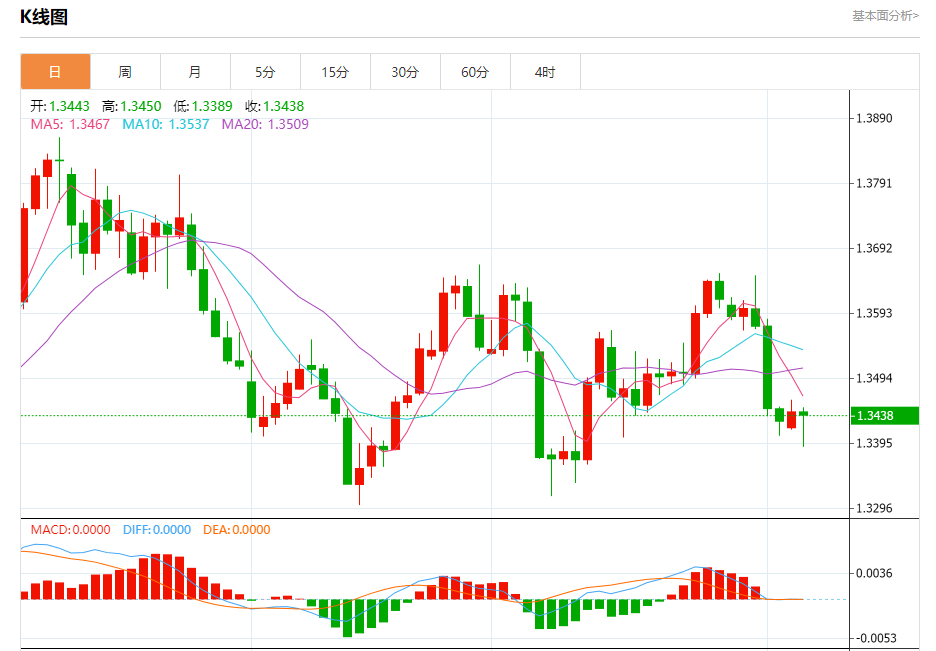Screen dimensions: 936x651
Task: Click the open price 1.3443
Action: [x=69, y=106]
